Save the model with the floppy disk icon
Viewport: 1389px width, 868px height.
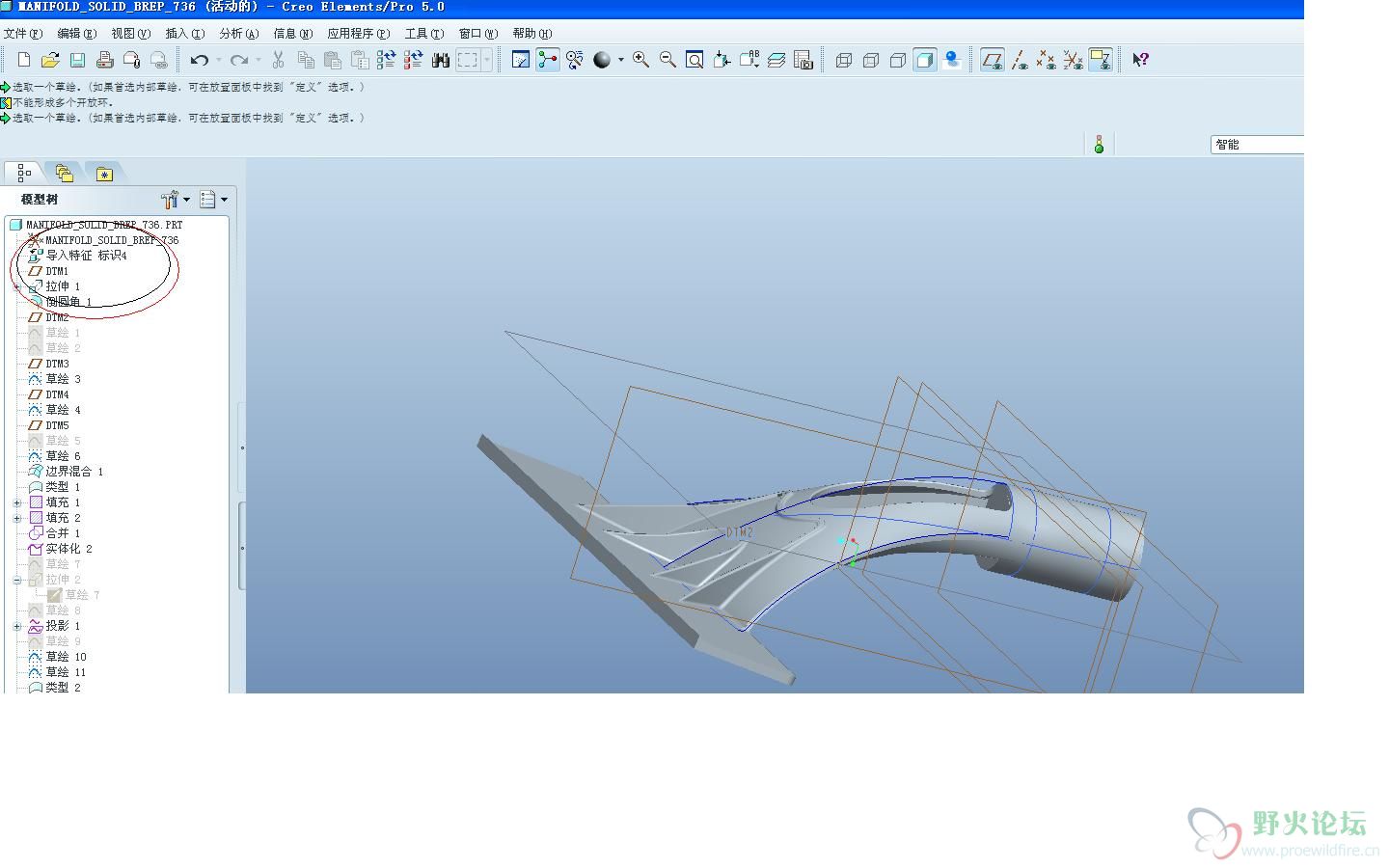coord(77,60)
